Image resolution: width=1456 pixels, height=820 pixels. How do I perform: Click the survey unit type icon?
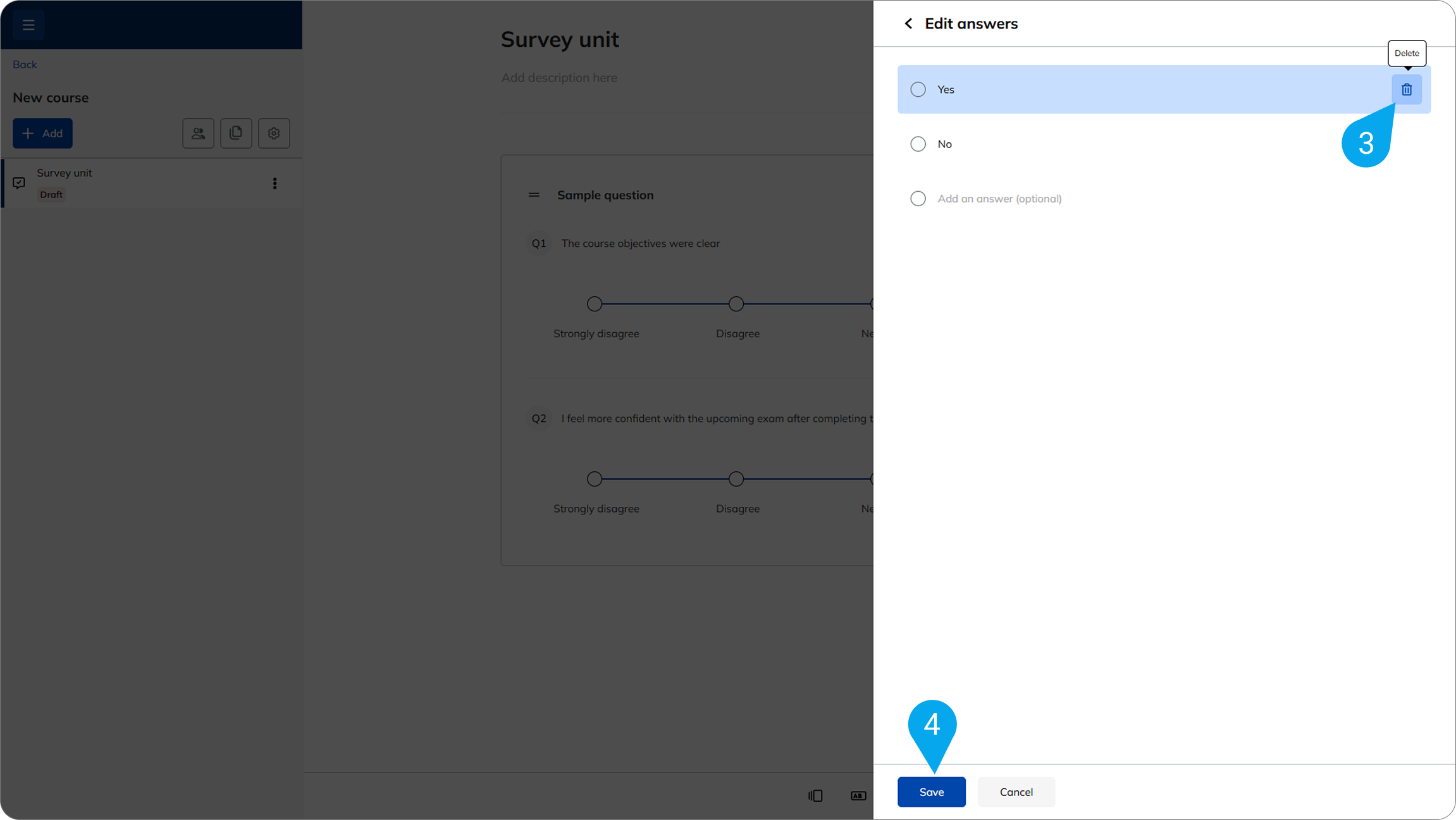pyautogui.click(x=19, y=183)
